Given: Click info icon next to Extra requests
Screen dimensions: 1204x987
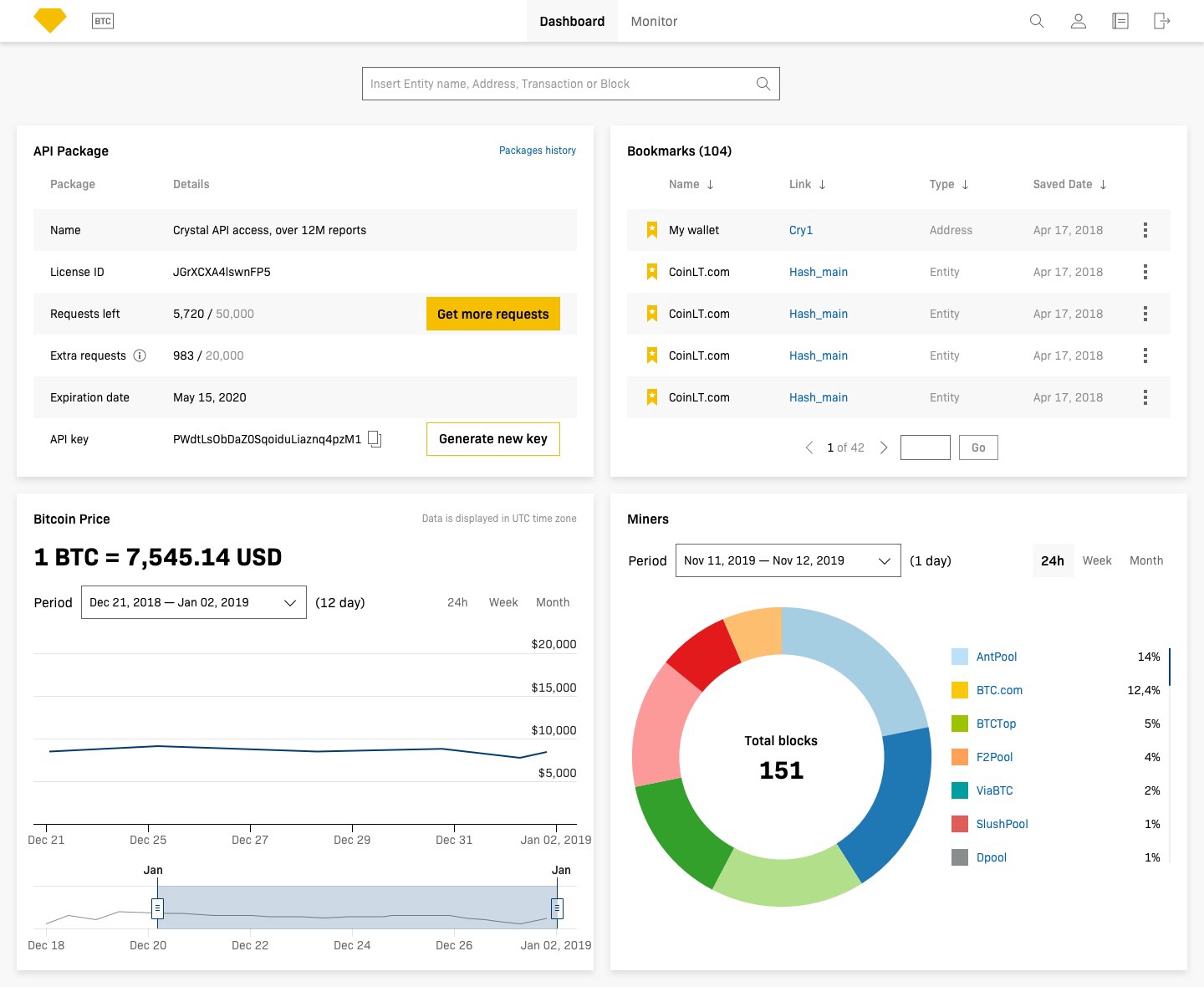Looking at the screenshot, I should coord(140,355).
